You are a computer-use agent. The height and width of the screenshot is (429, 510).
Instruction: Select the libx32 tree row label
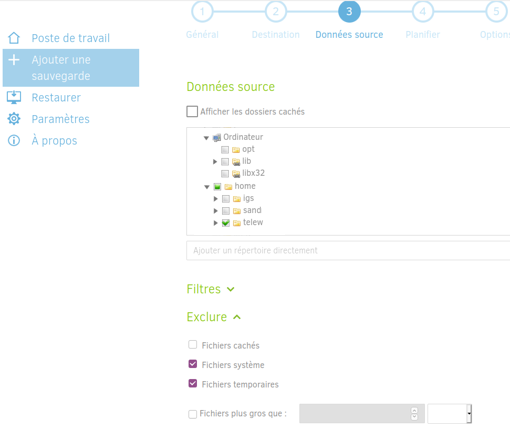(253, 173)
